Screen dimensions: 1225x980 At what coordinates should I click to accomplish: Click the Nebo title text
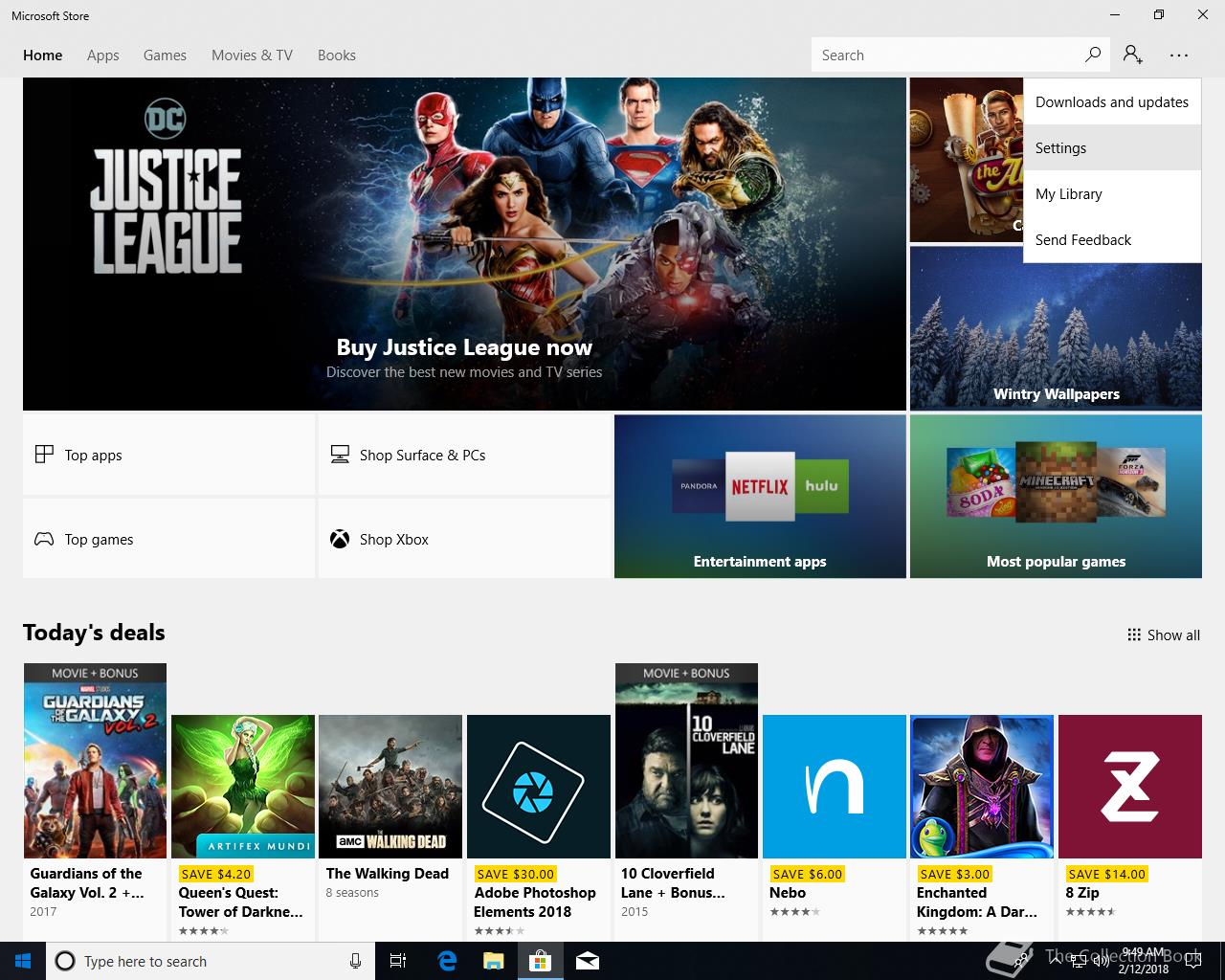(789, 893)
